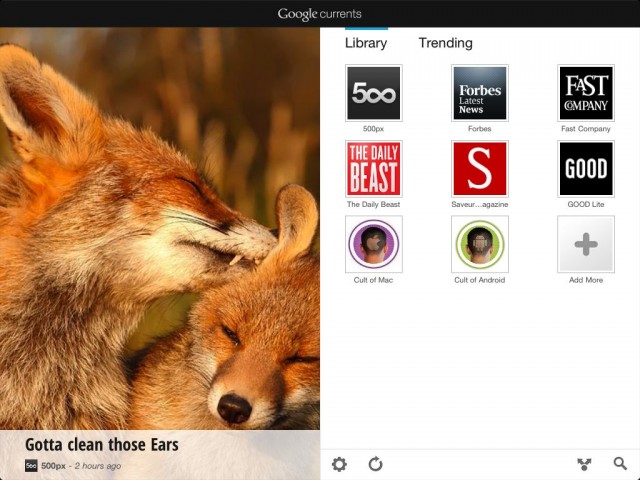Click the Google Currents title in header
Viewport: 640px width, 480px height.
(x=320, y=14)
